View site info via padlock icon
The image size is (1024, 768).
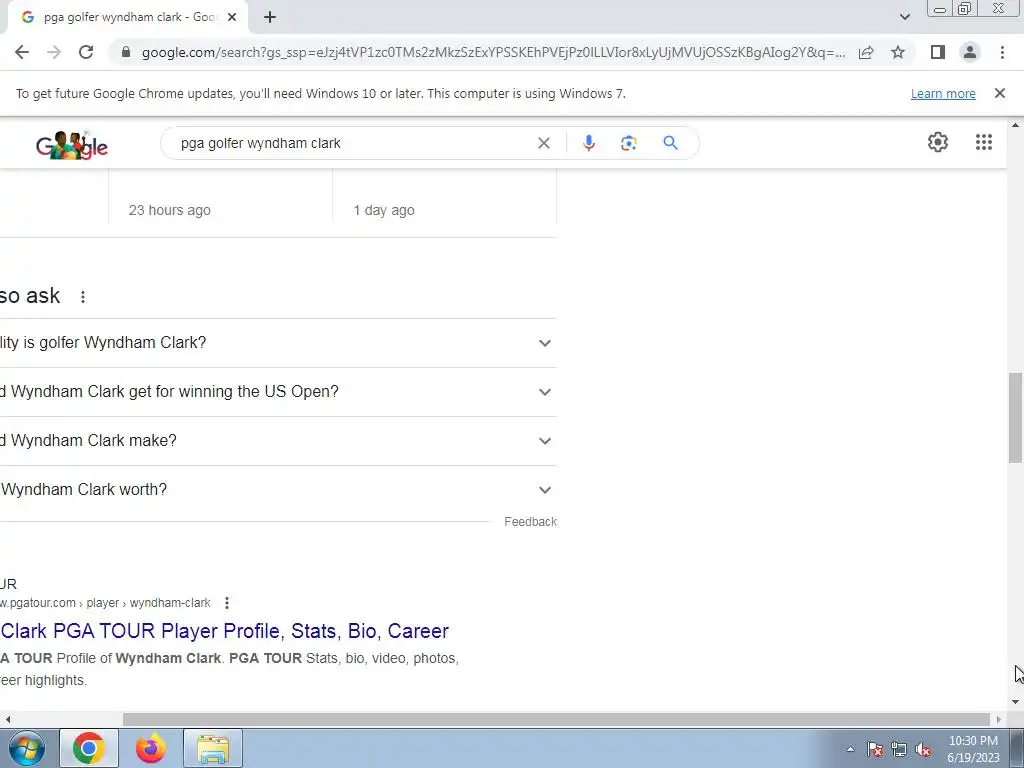[x=126, y=52]
